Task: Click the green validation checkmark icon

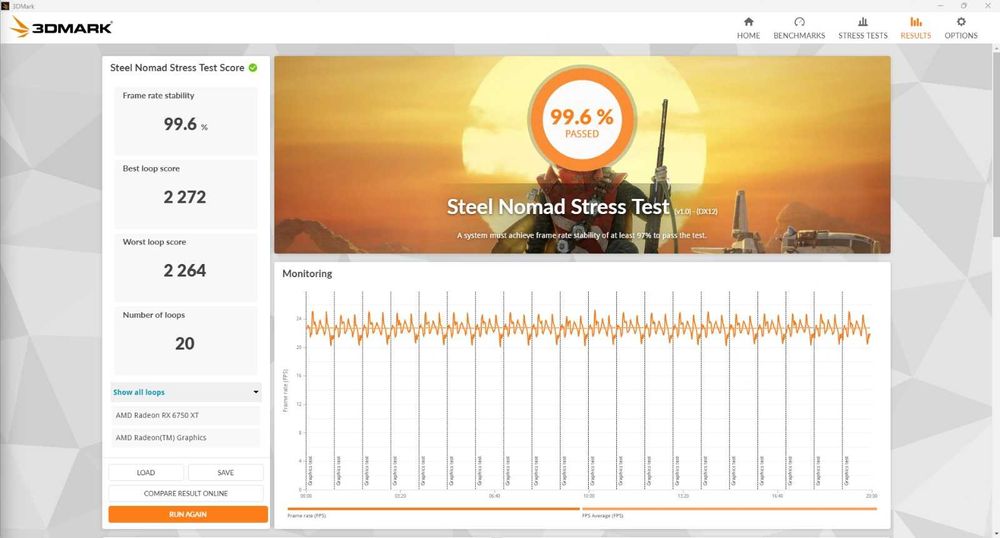Action: pos(253,68)
